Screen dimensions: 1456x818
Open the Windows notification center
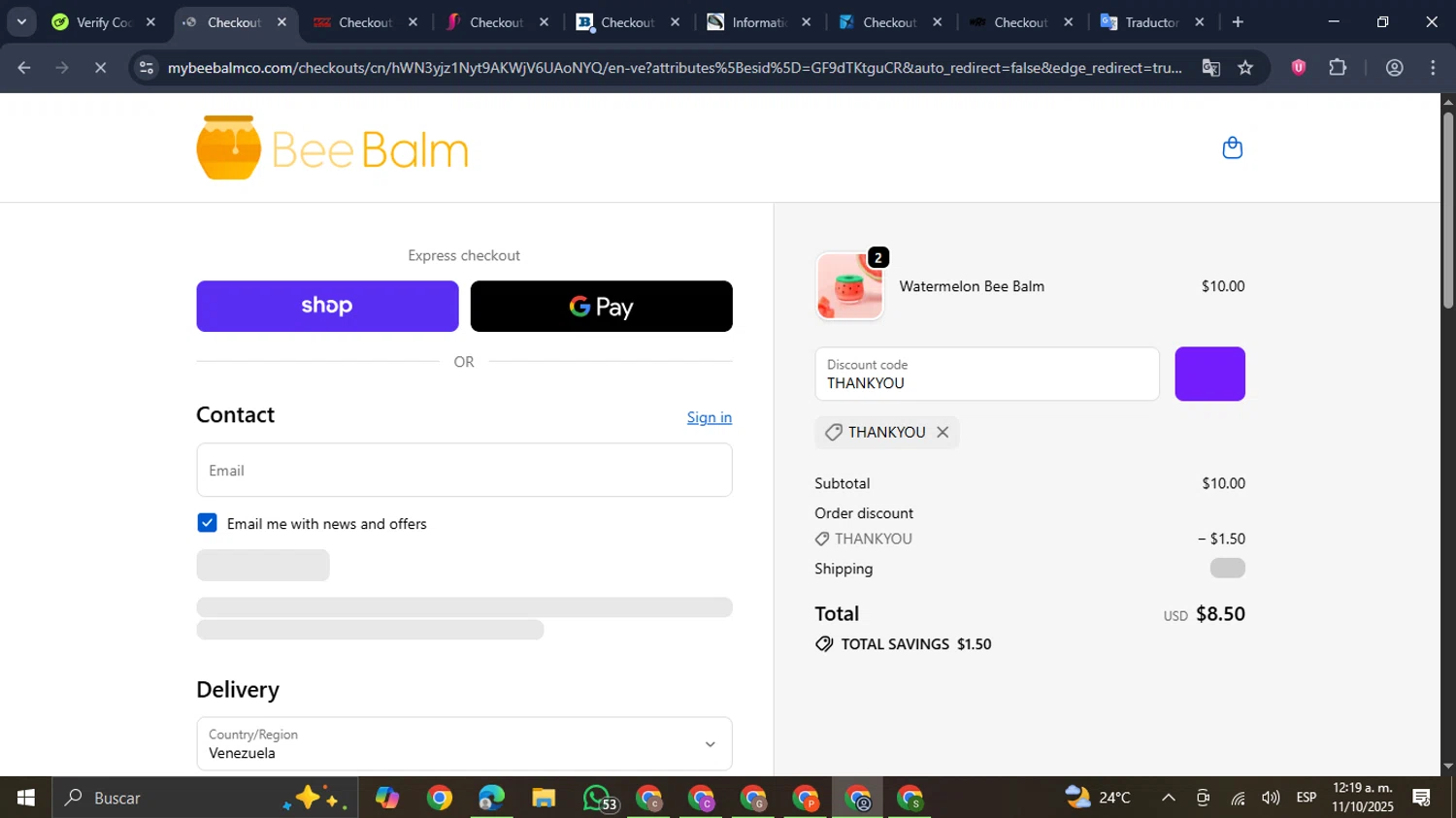[x=1422, y=798]
